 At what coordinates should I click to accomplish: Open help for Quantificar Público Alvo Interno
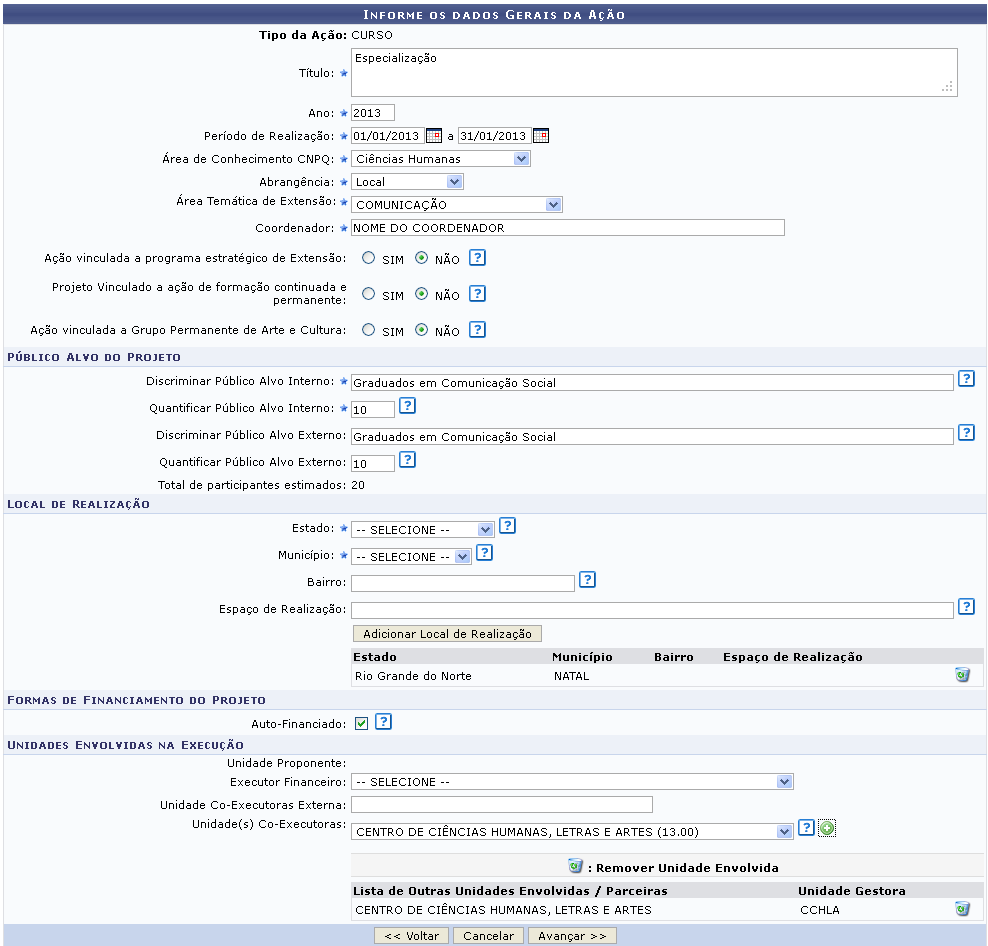pyautogui.click(x=408, y=405)
